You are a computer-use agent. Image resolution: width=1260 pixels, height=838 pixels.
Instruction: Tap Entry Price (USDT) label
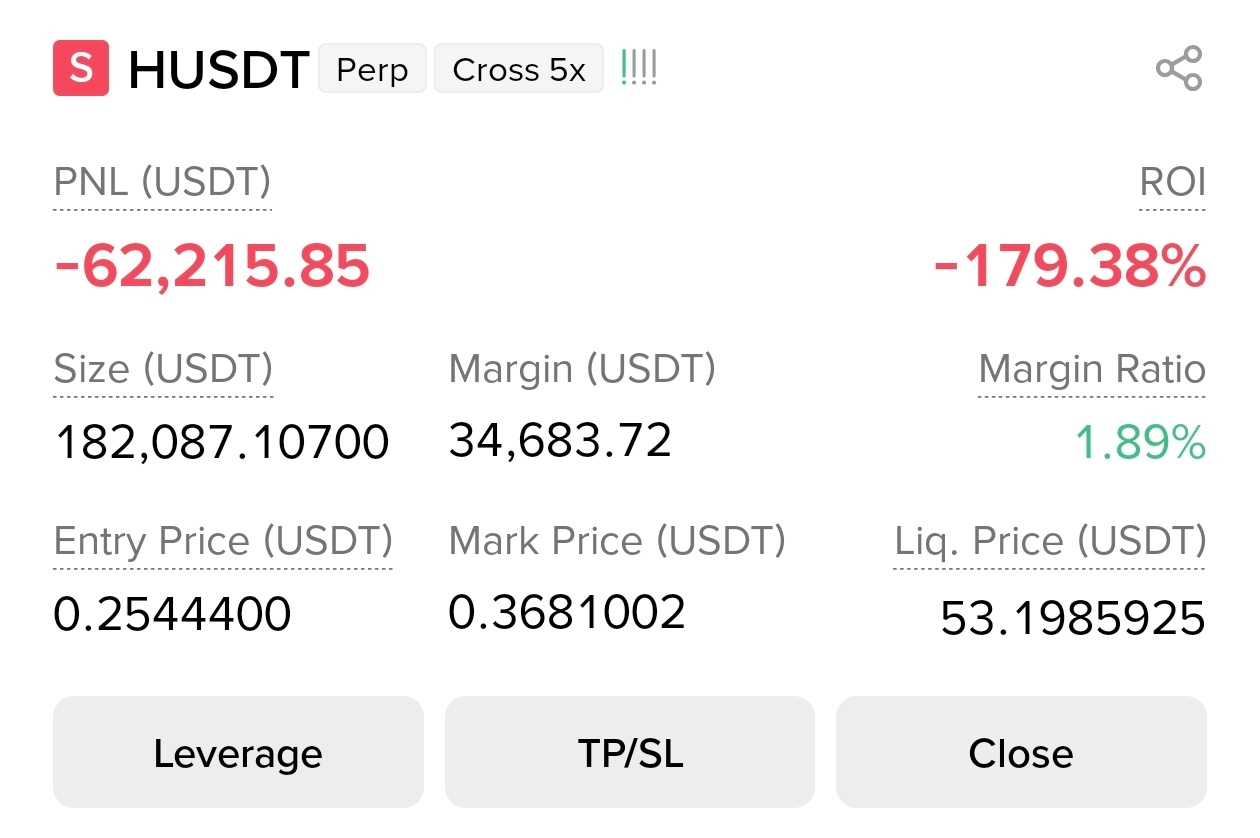tap(223, 541)
